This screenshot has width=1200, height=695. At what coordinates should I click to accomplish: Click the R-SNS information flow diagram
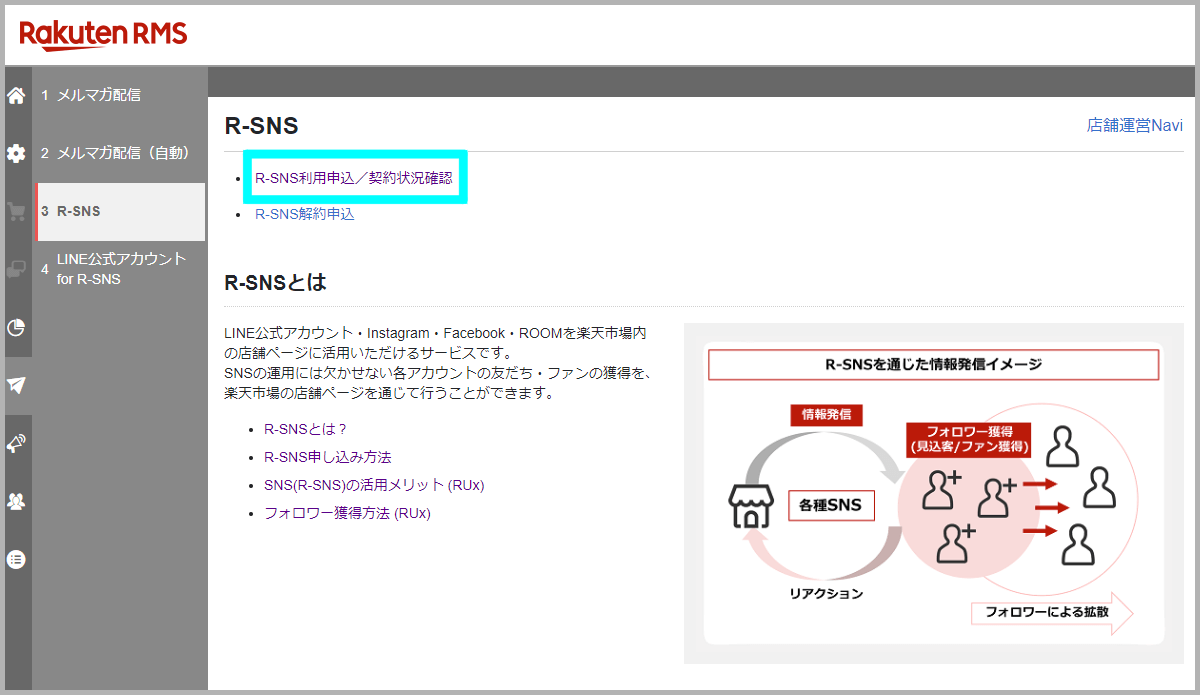tap(933, 493)
